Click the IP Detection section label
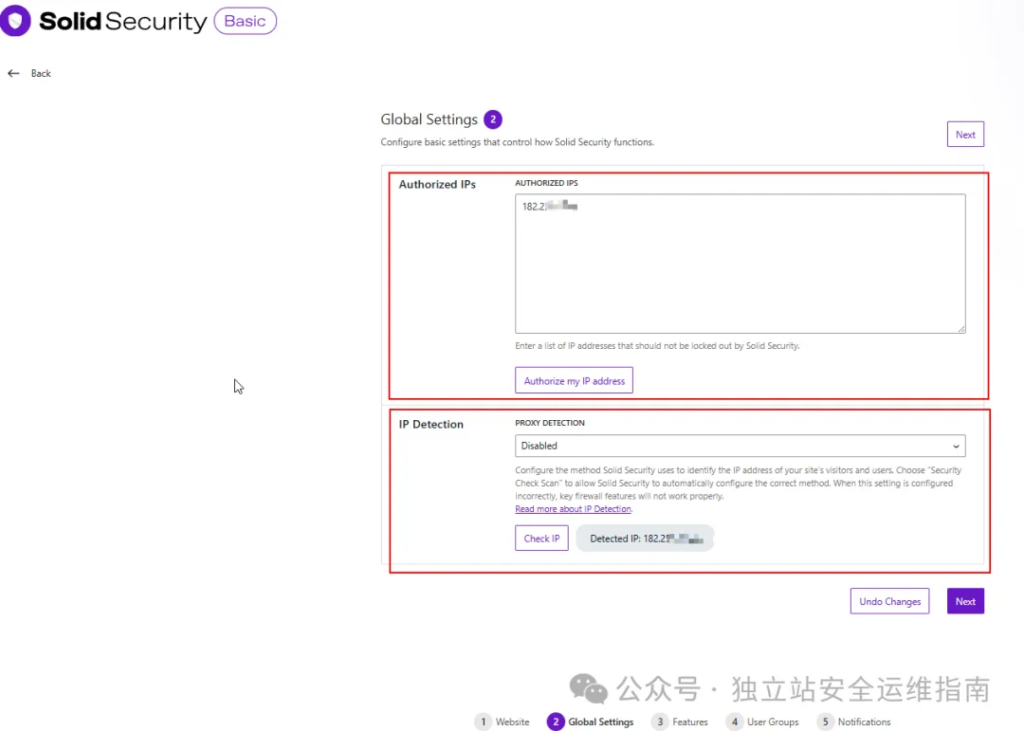1024x731 pixels. pyautogui.click(x=431, y=424)
